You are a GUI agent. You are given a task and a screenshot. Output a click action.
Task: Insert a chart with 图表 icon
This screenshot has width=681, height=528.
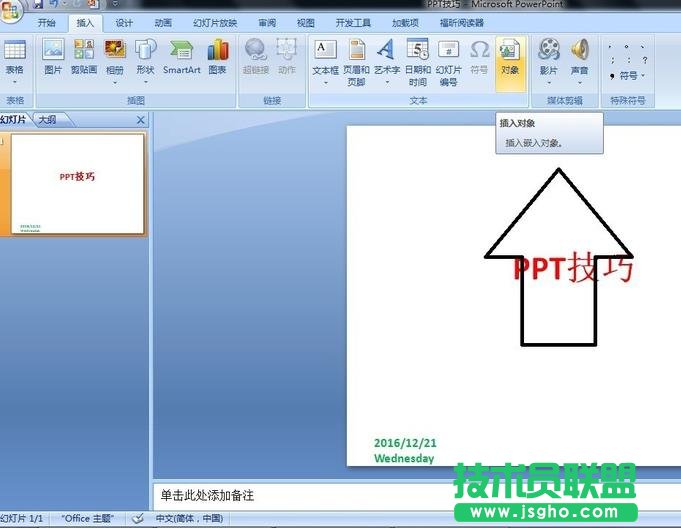tap(218, 50)
